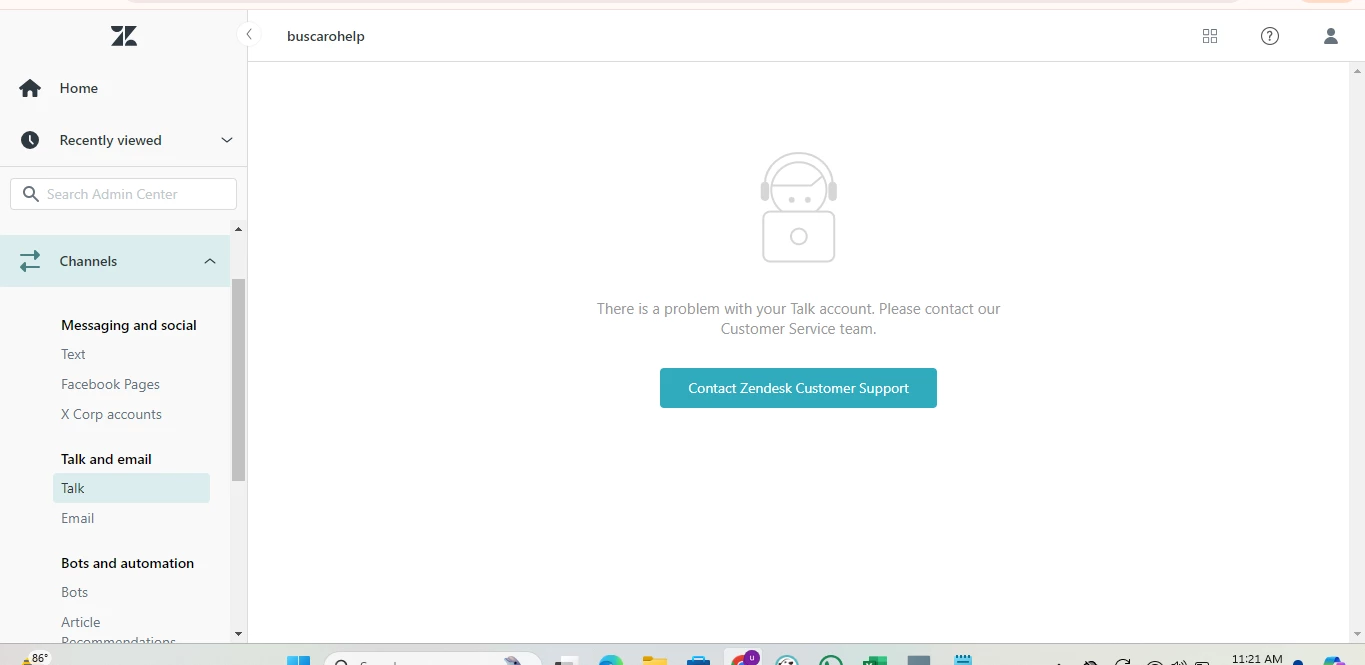Open the Email channel settings

pos(77,518)
